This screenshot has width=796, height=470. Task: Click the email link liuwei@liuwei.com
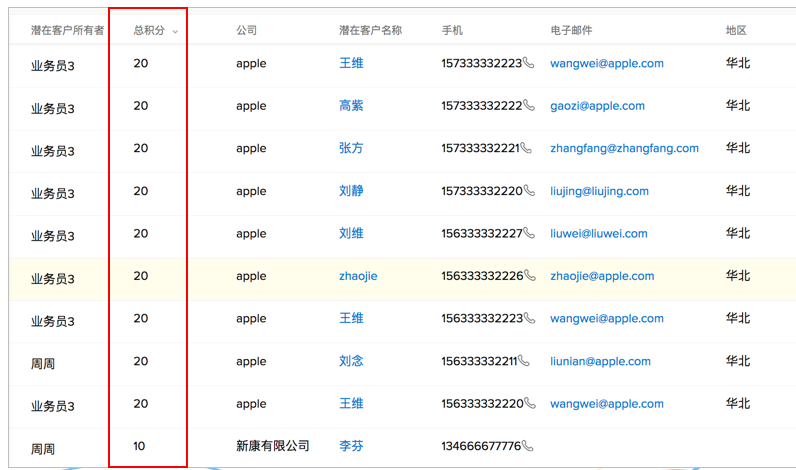click(599, 233)
